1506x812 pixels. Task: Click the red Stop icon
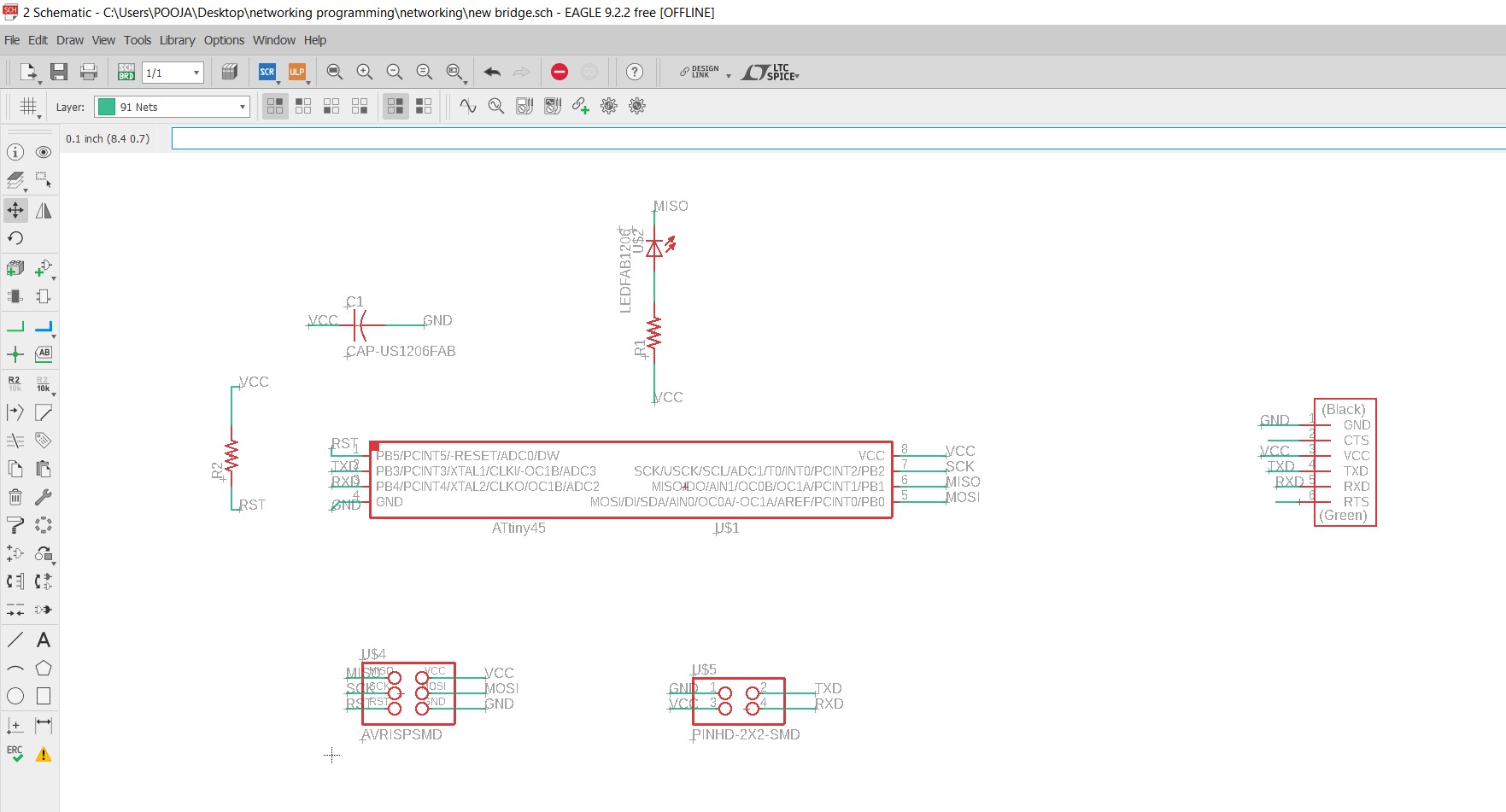click(560, 73)
